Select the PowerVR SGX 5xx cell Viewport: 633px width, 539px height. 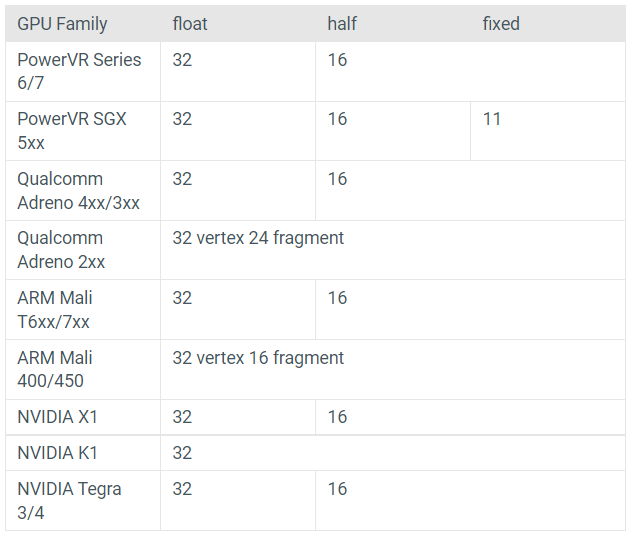click(72, 130)
